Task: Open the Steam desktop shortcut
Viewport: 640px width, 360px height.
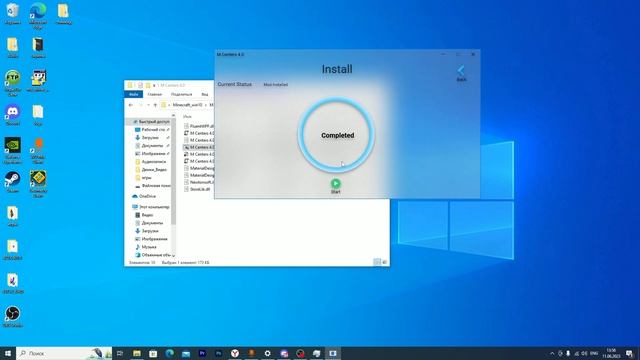Action: click(13, 182)
